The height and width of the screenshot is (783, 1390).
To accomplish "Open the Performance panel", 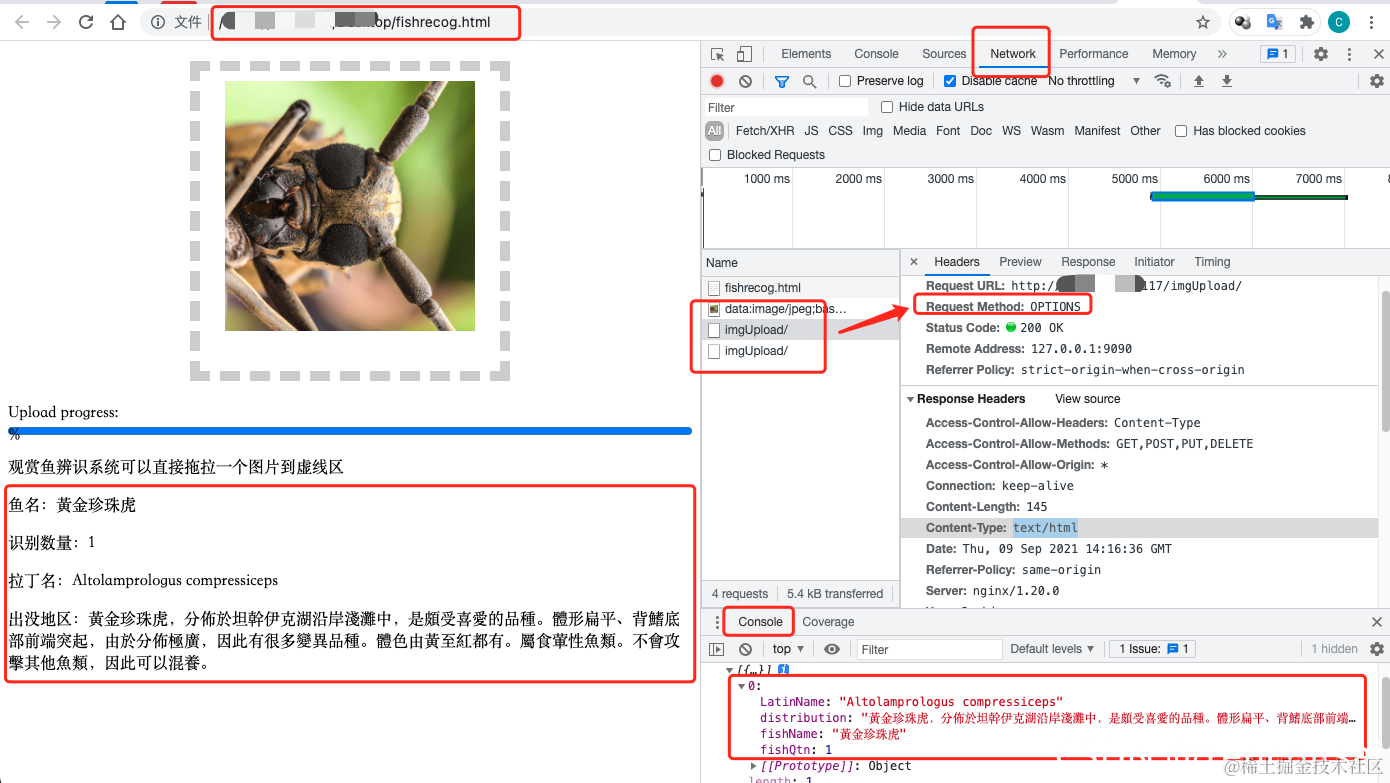I will coord(1094,53).
